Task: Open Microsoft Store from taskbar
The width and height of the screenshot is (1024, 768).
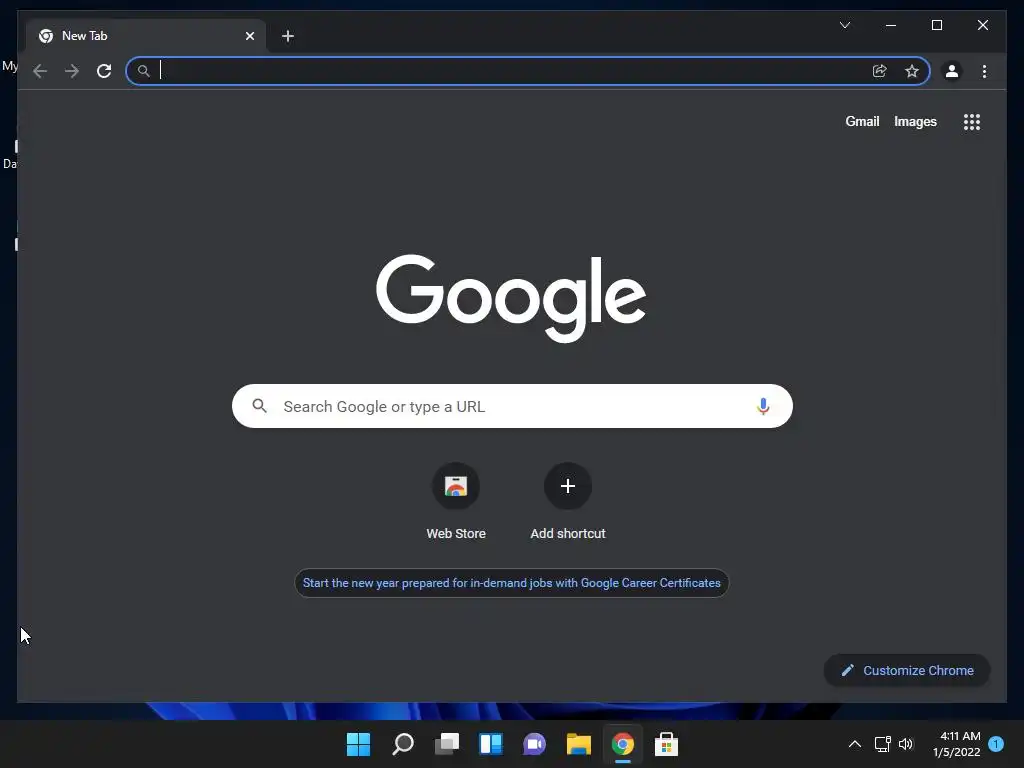Action: pos(666,744)
